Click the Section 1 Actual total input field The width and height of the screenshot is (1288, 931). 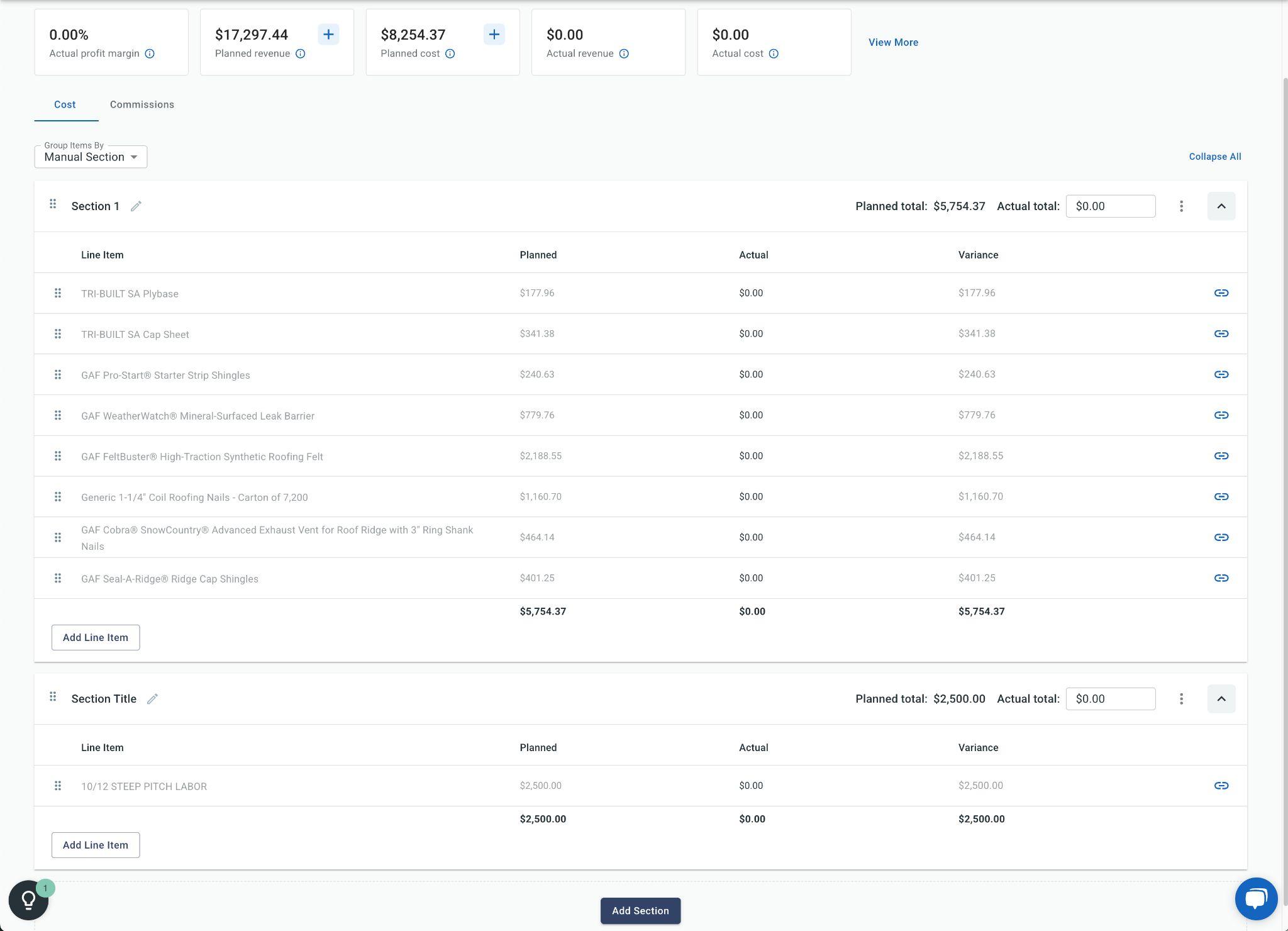[1110, 206]
